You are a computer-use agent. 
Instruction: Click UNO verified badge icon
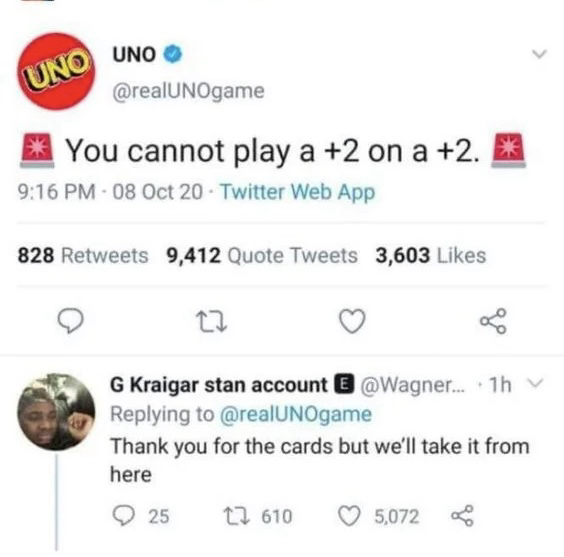[173, 54]
